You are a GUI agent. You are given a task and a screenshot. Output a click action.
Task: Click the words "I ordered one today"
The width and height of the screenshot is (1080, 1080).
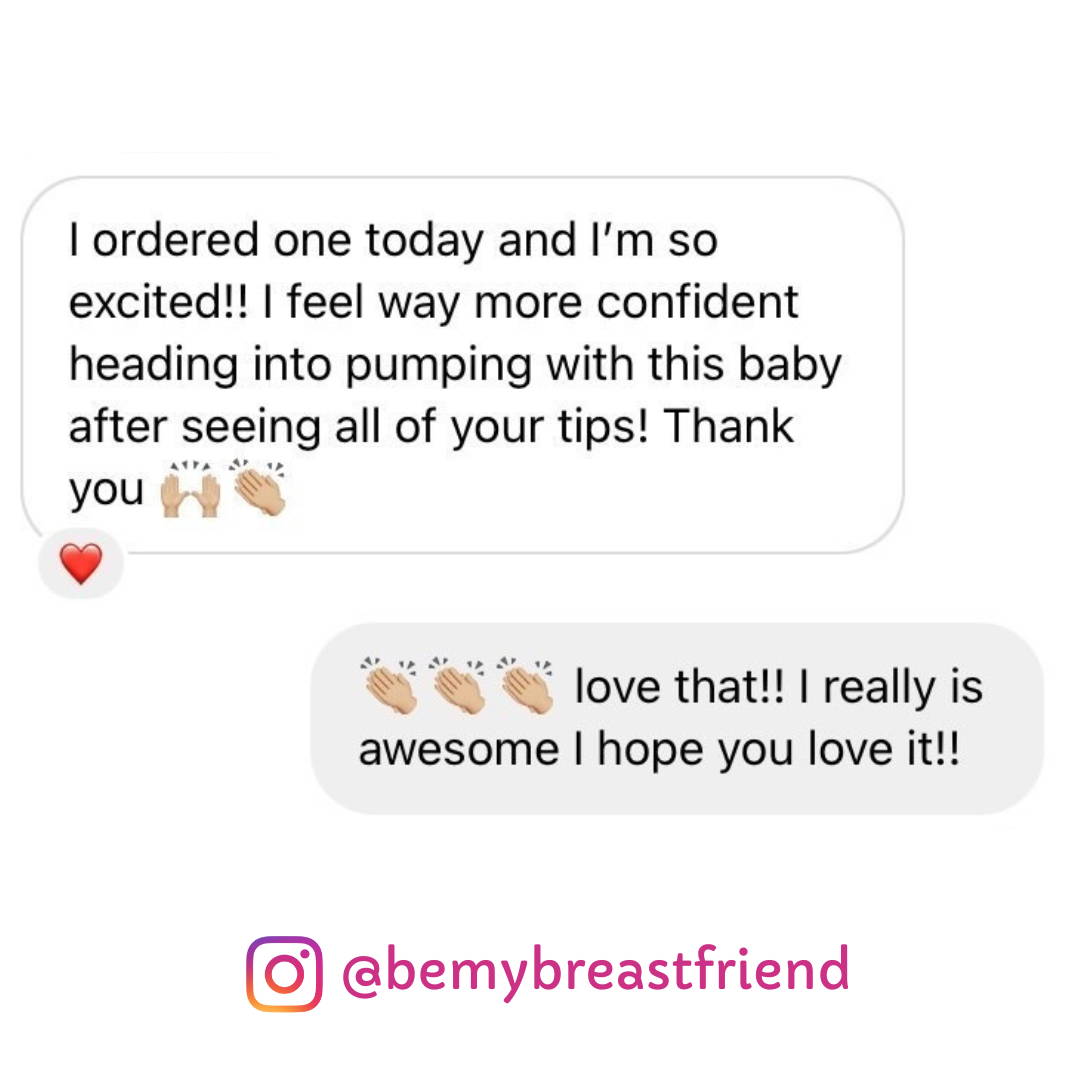click(x=276, y=240)
